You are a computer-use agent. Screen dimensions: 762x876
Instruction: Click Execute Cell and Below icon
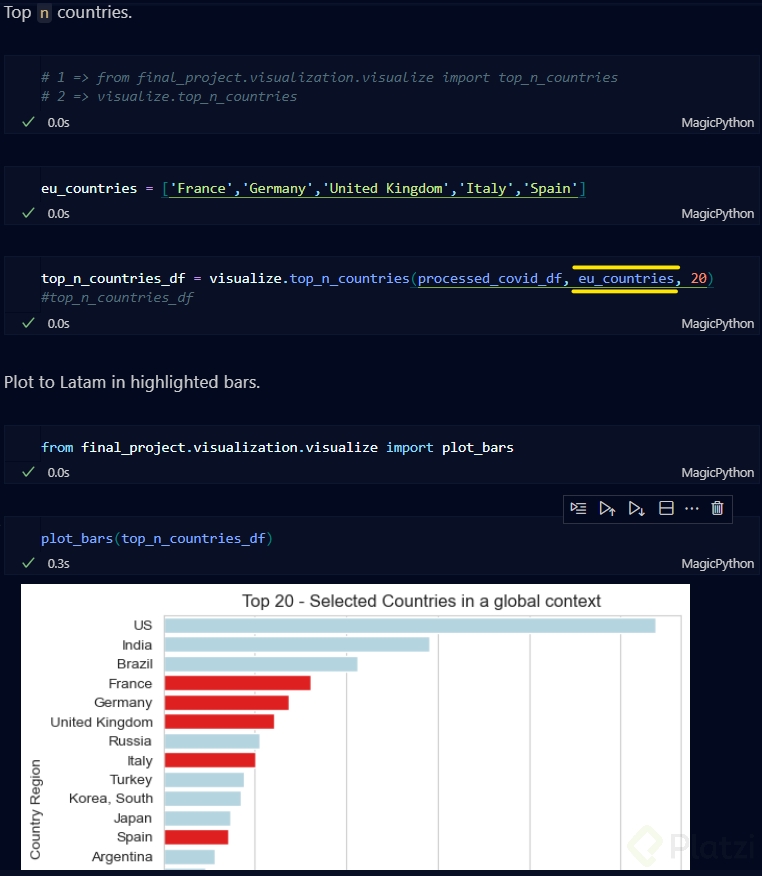click(x=636, y=508)
